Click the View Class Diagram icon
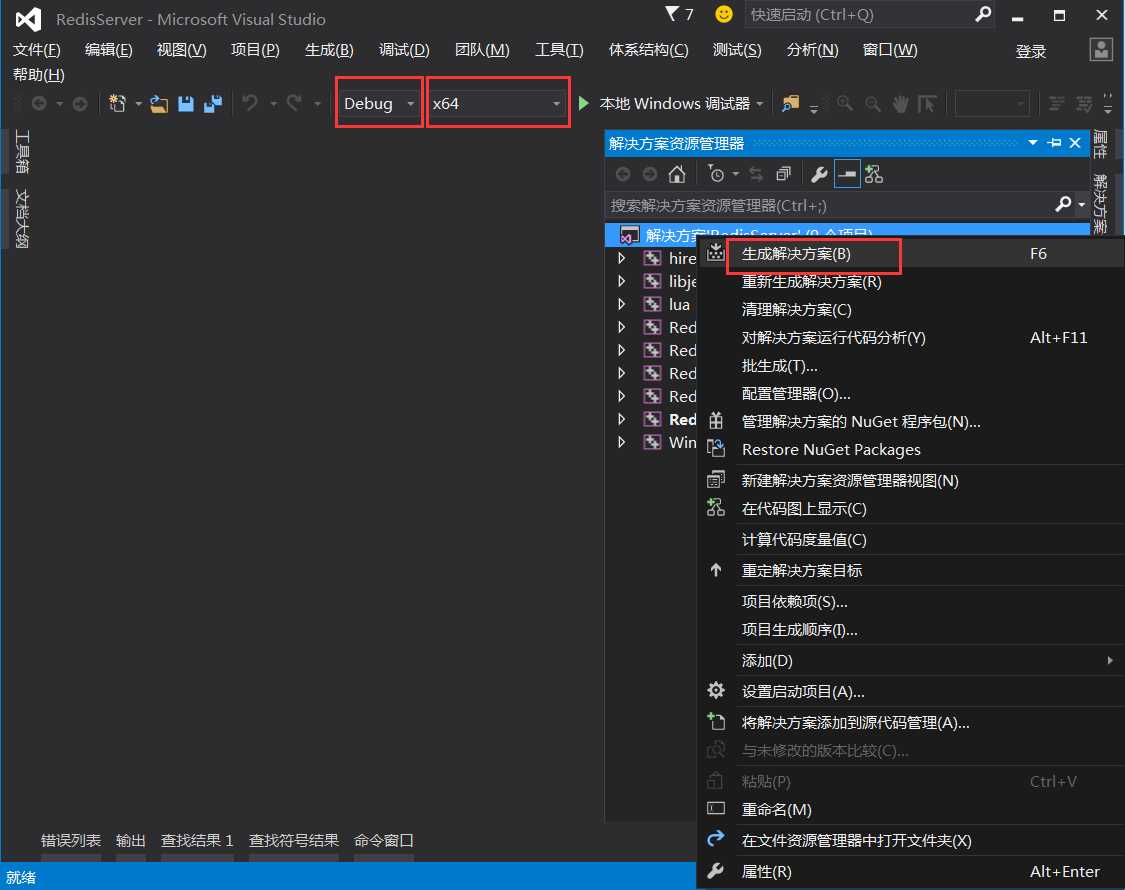Viewport: 1125px width, 890px height. pyautogui.click(x=874, y=174)
